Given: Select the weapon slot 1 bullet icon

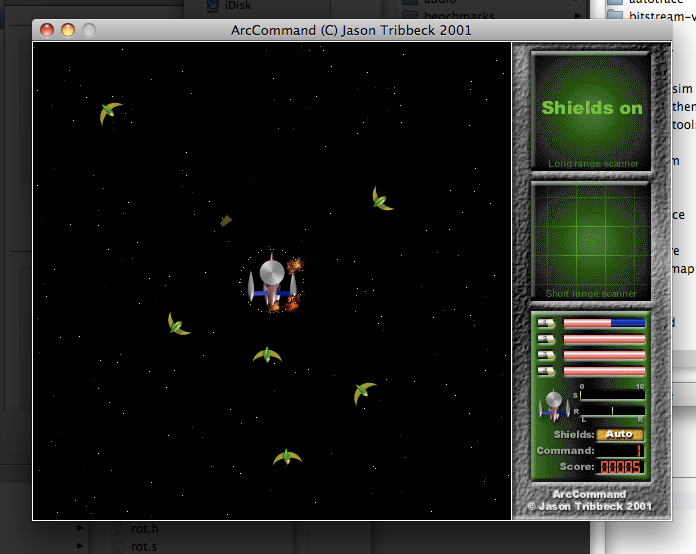Looking at the screenshot, I should click(546, 324).
